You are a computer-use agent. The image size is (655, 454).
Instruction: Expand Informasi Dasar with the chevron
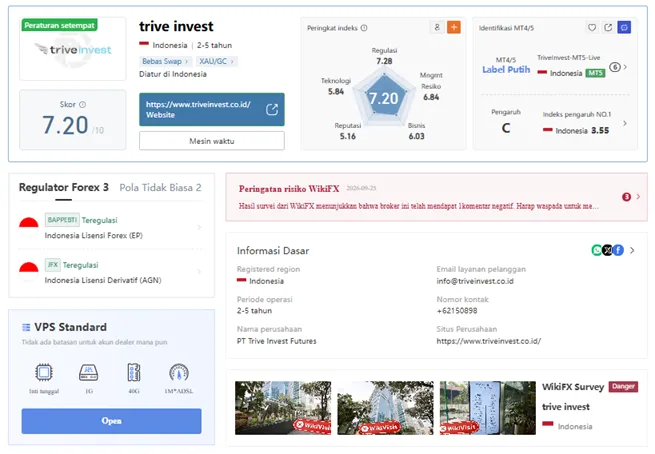click(x=632, y=250)
